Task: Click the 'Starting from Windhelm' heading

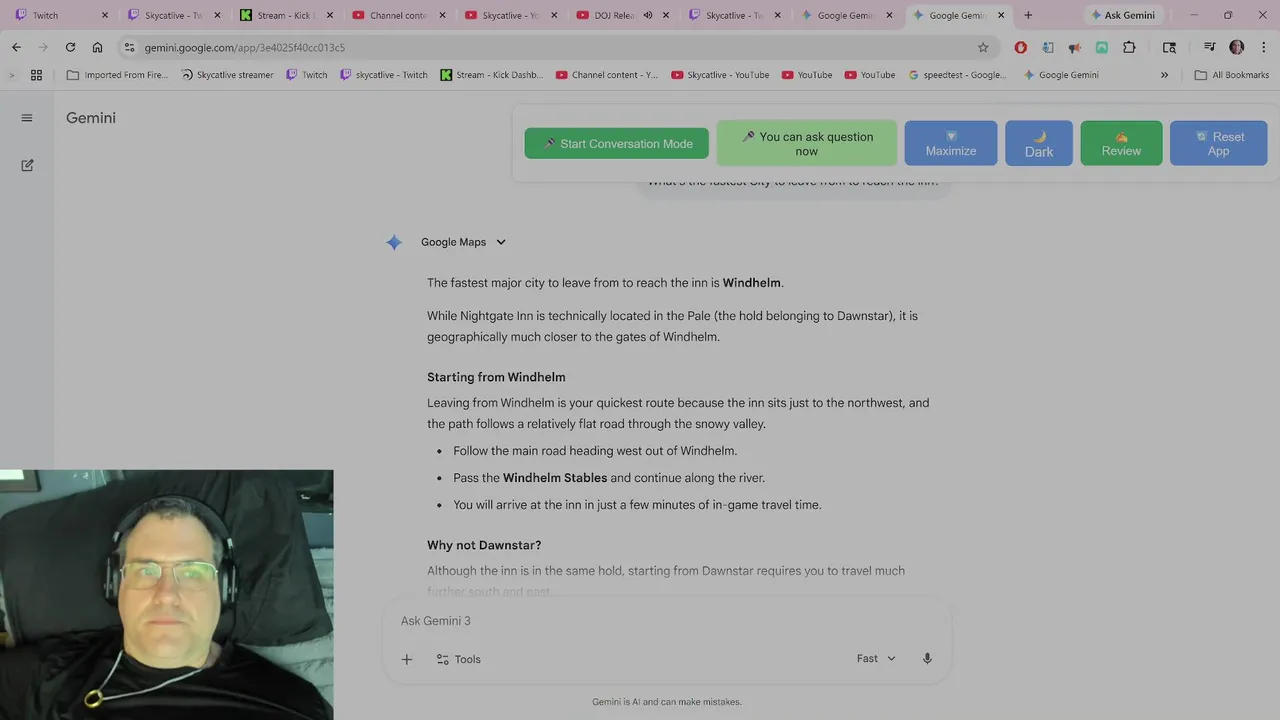Action: [x=496, y=377]
